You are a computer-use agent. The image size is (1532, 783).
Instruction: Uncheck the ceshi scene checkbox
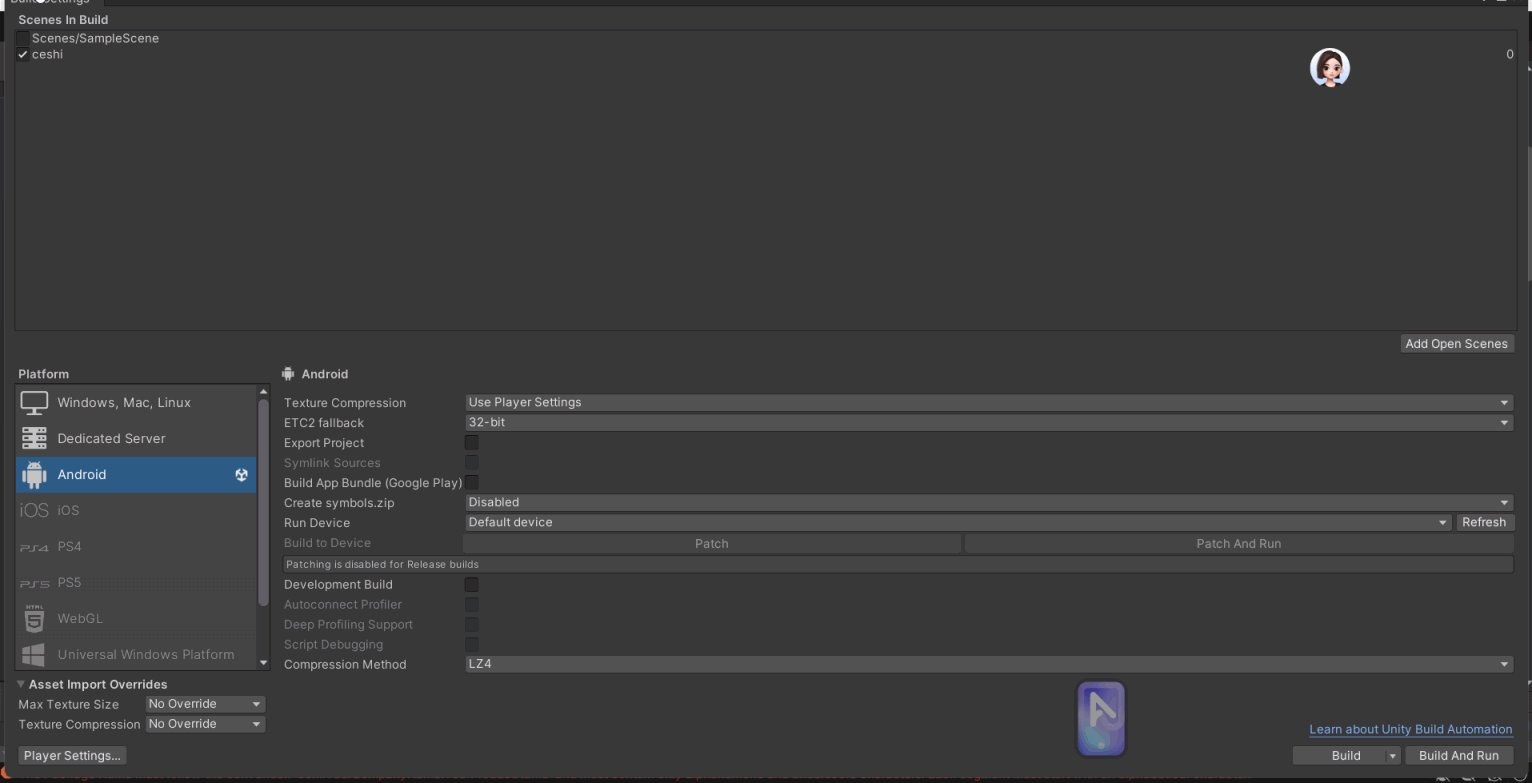23,55
